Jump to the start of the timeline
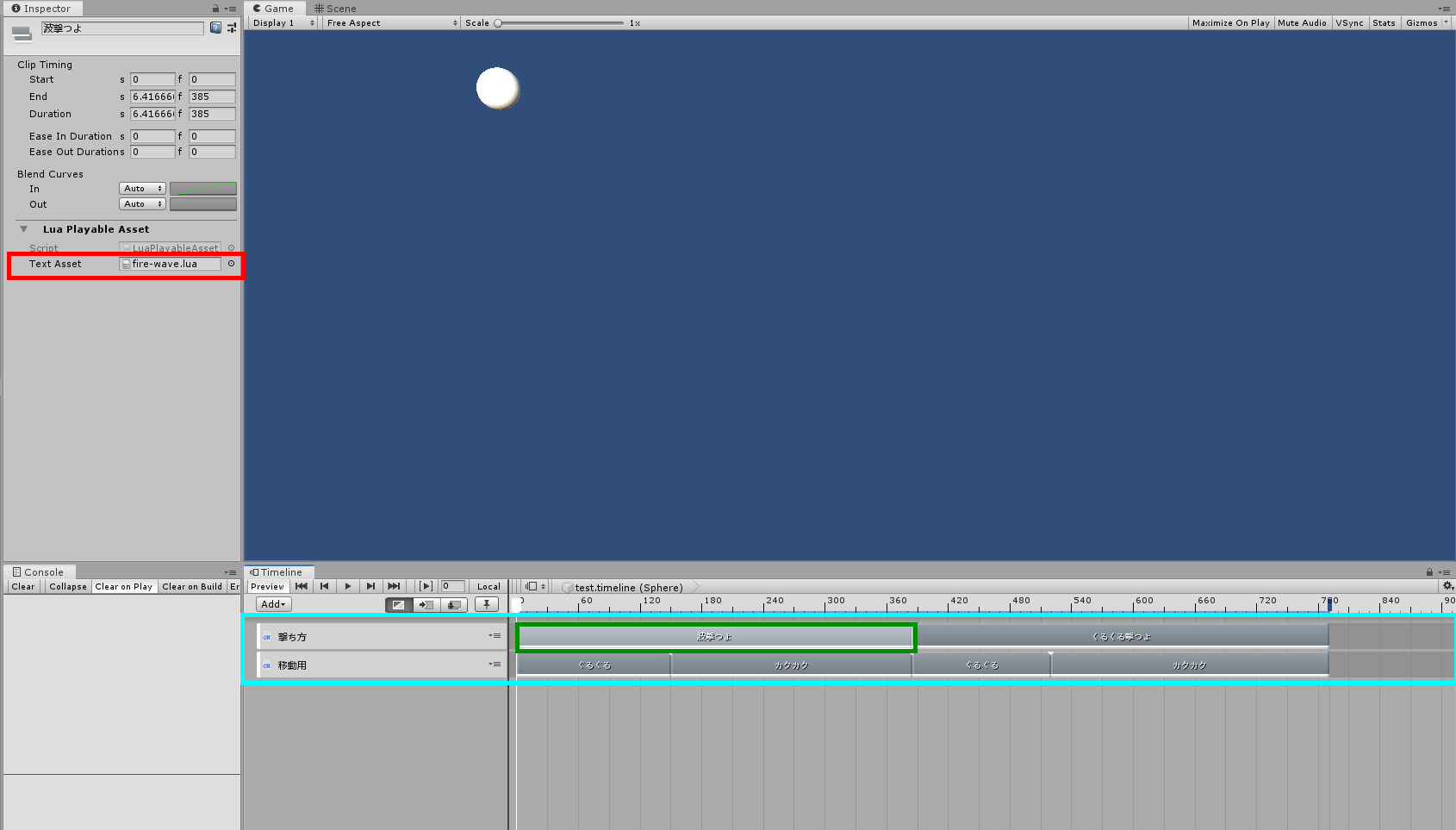Image resolution: width=1456 pixels, height=830 pixels. [302, 586]
